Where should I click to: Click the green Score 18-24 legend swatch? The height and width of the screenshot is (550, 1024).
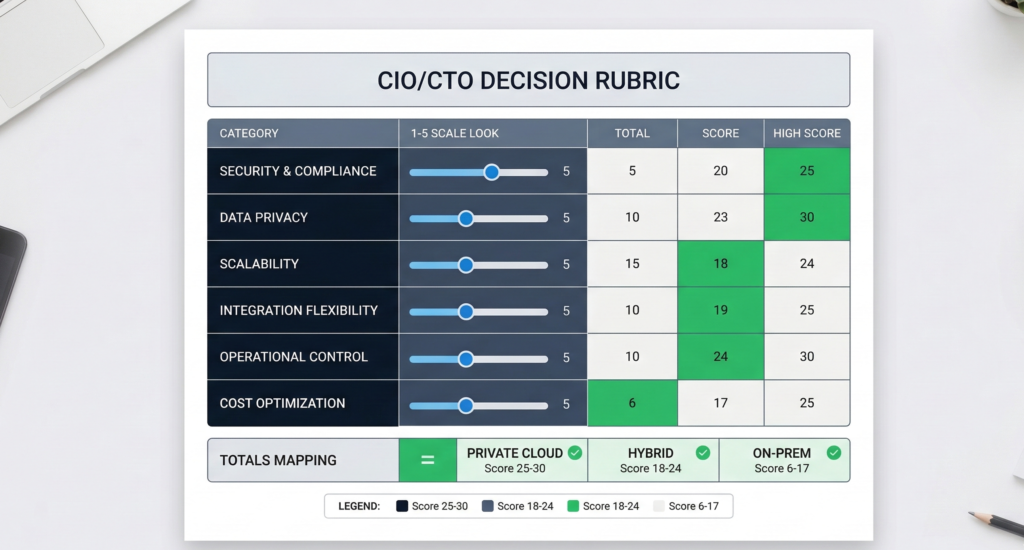tap(573, 507)
